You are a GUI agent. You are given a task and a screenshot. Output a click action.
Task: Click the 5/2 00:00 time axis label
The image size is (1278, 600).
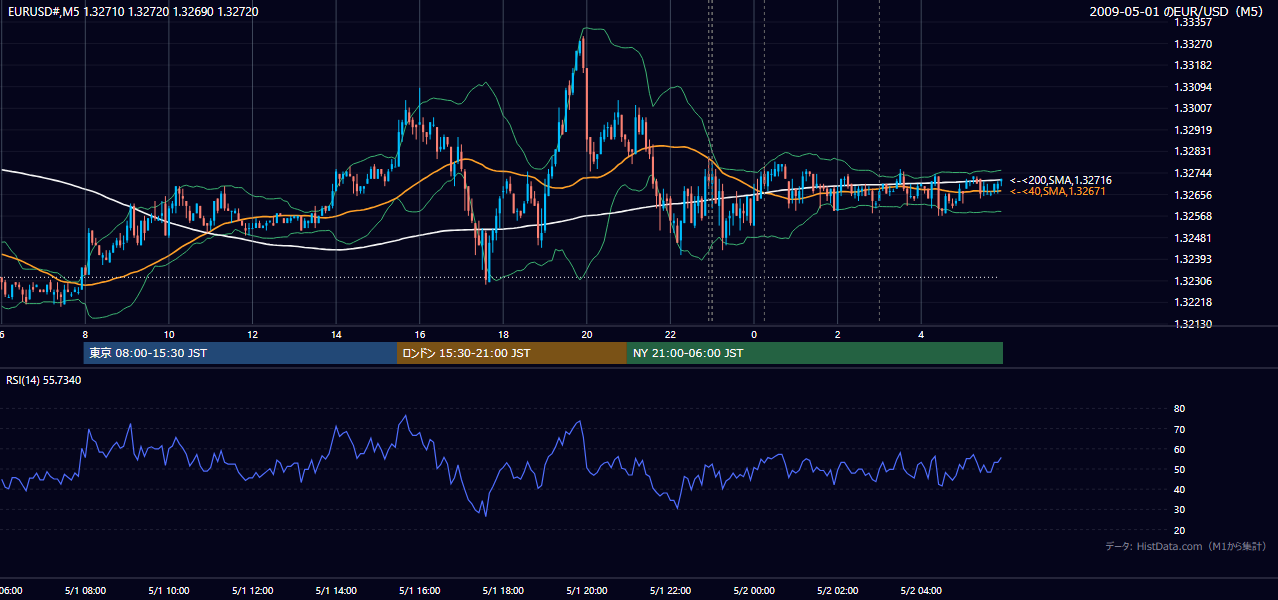[754, 591]
